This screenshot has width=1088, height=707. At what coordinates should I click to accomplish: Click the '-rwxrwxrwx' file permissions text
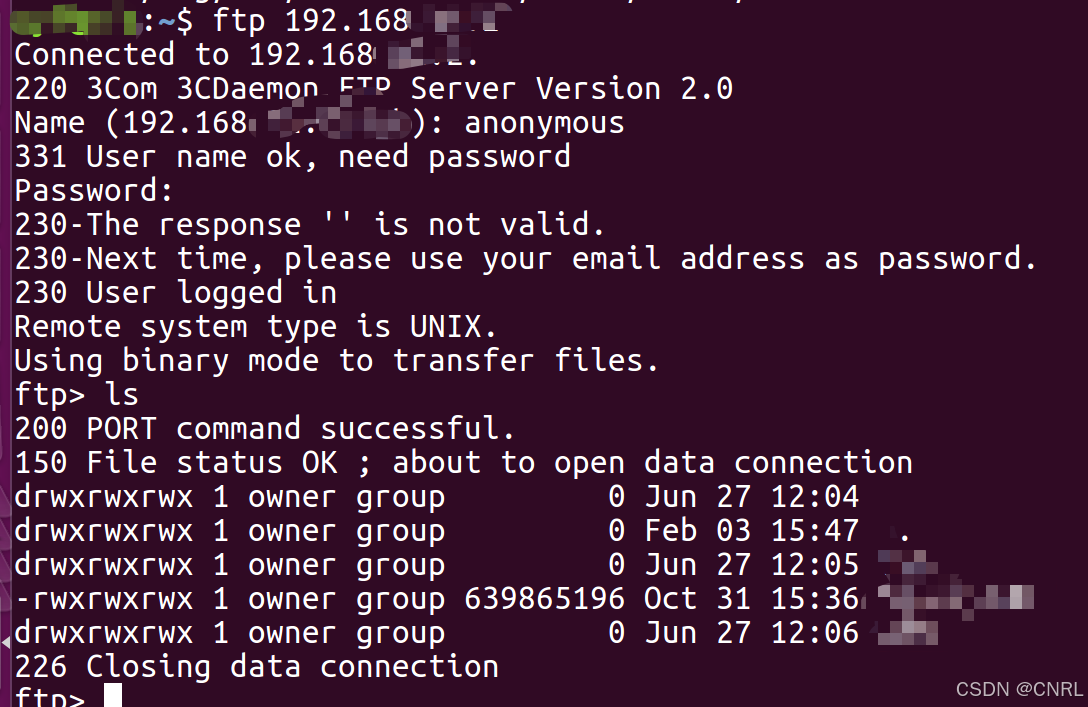tap(103, 599)
